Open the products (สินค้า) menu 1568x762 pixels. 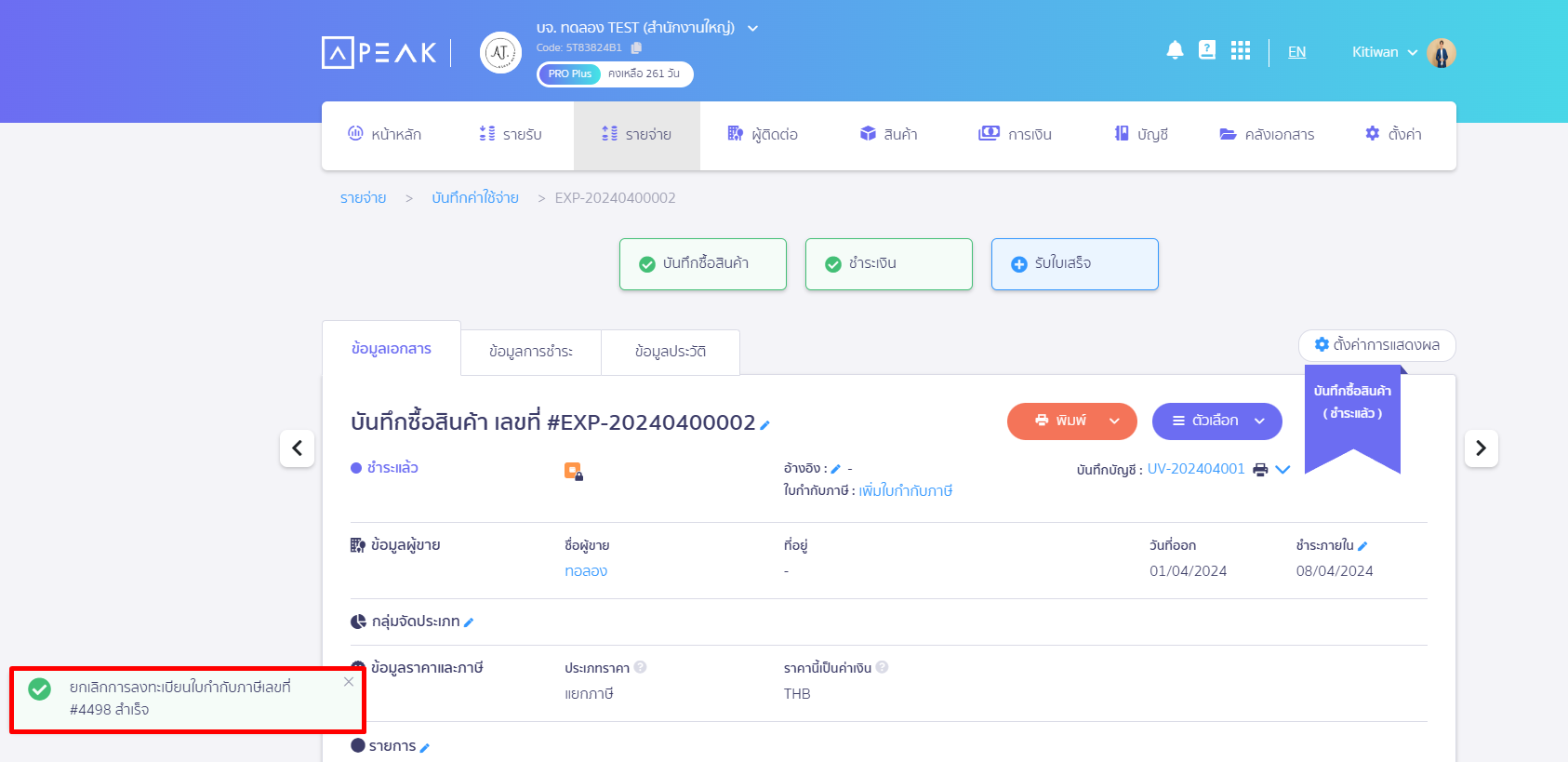(x=889, y=135)
